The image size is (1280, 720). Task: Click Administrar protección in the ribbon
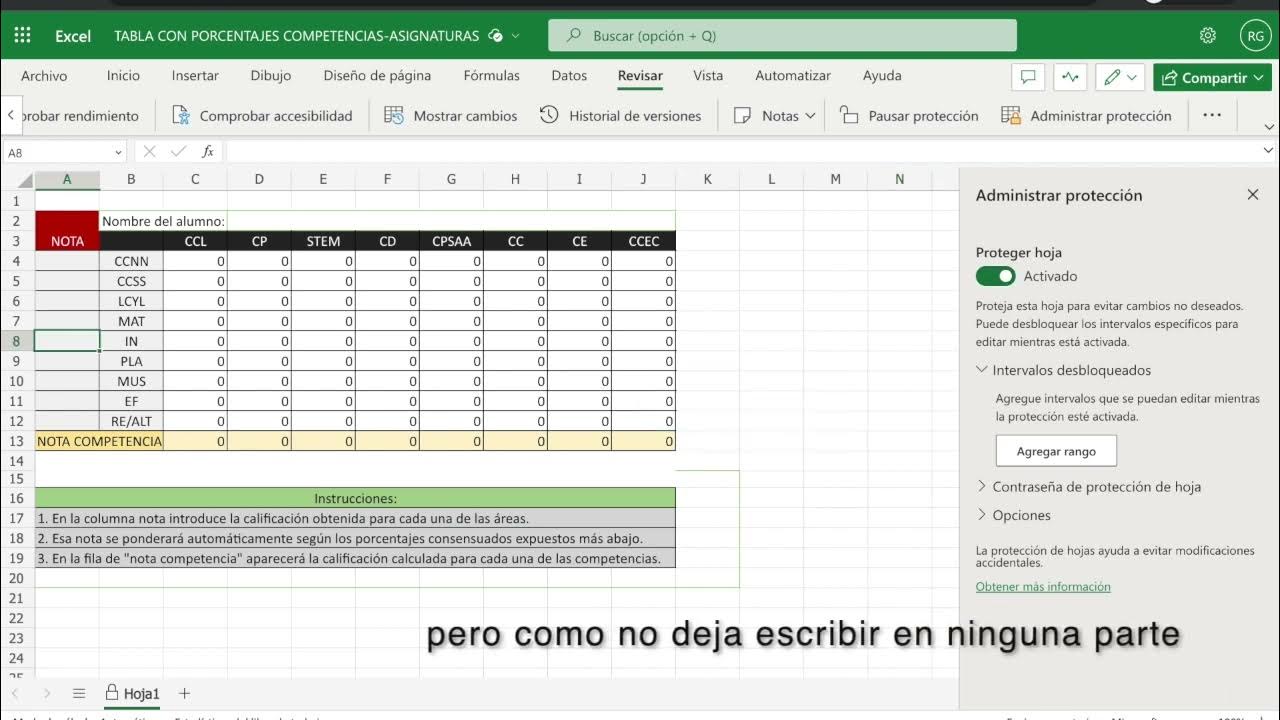coord(1086,116)
